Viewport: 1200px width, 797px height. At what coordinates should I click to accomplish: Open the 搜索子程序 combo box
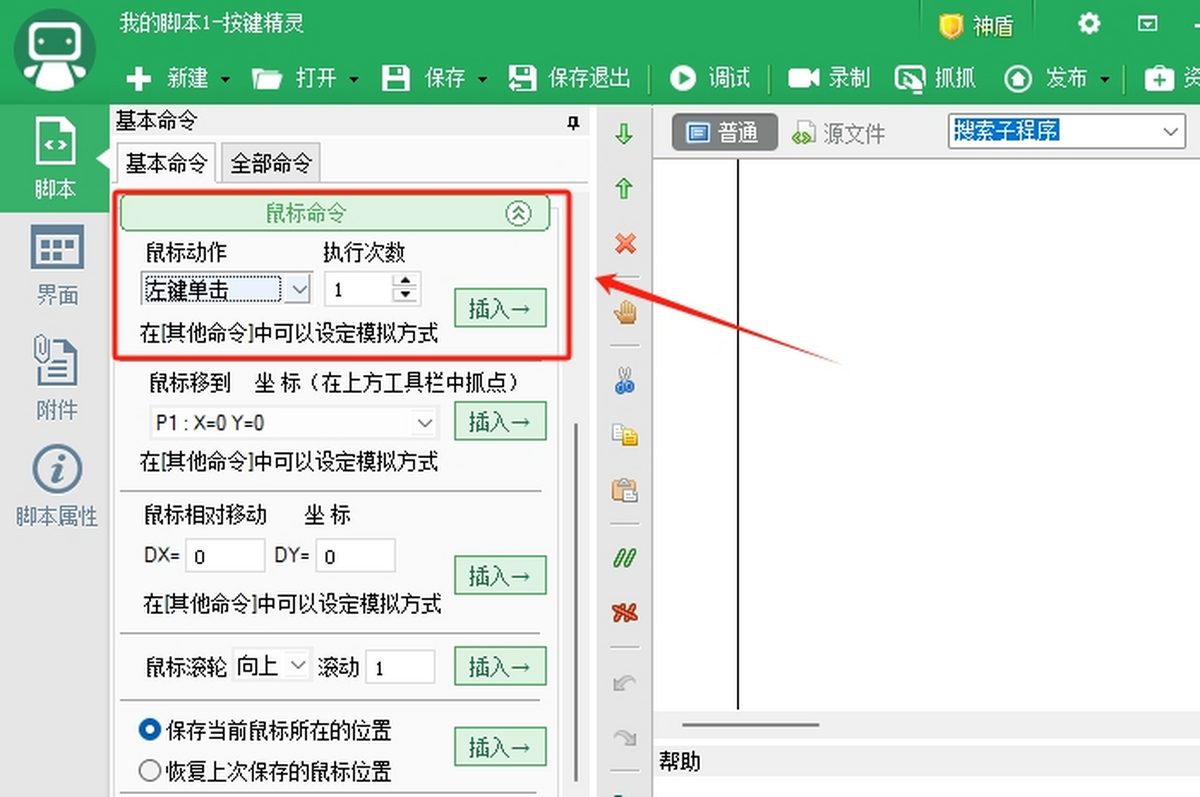[x=1066, y=131]
